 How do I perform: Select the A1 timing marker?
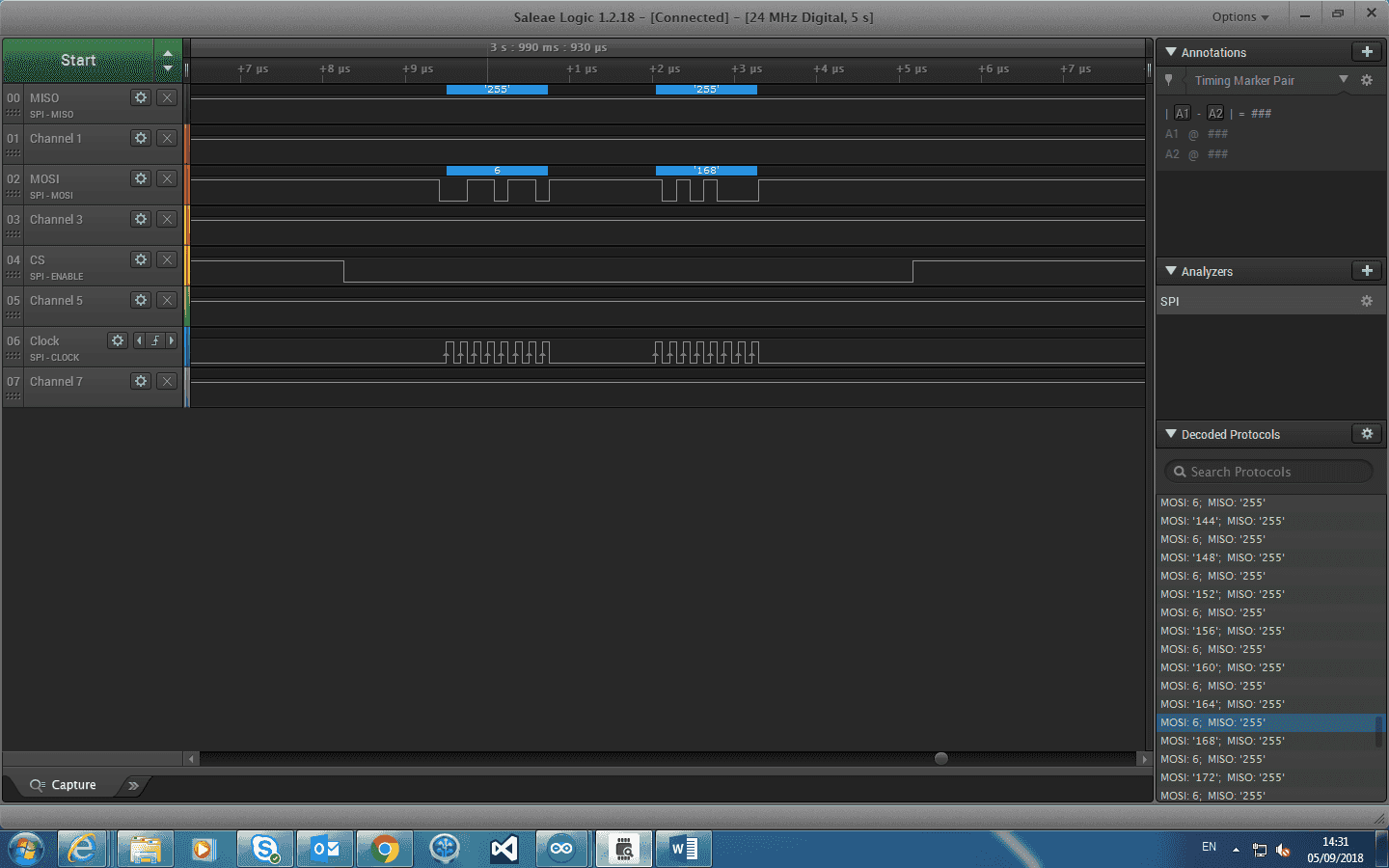(1182, 114)
